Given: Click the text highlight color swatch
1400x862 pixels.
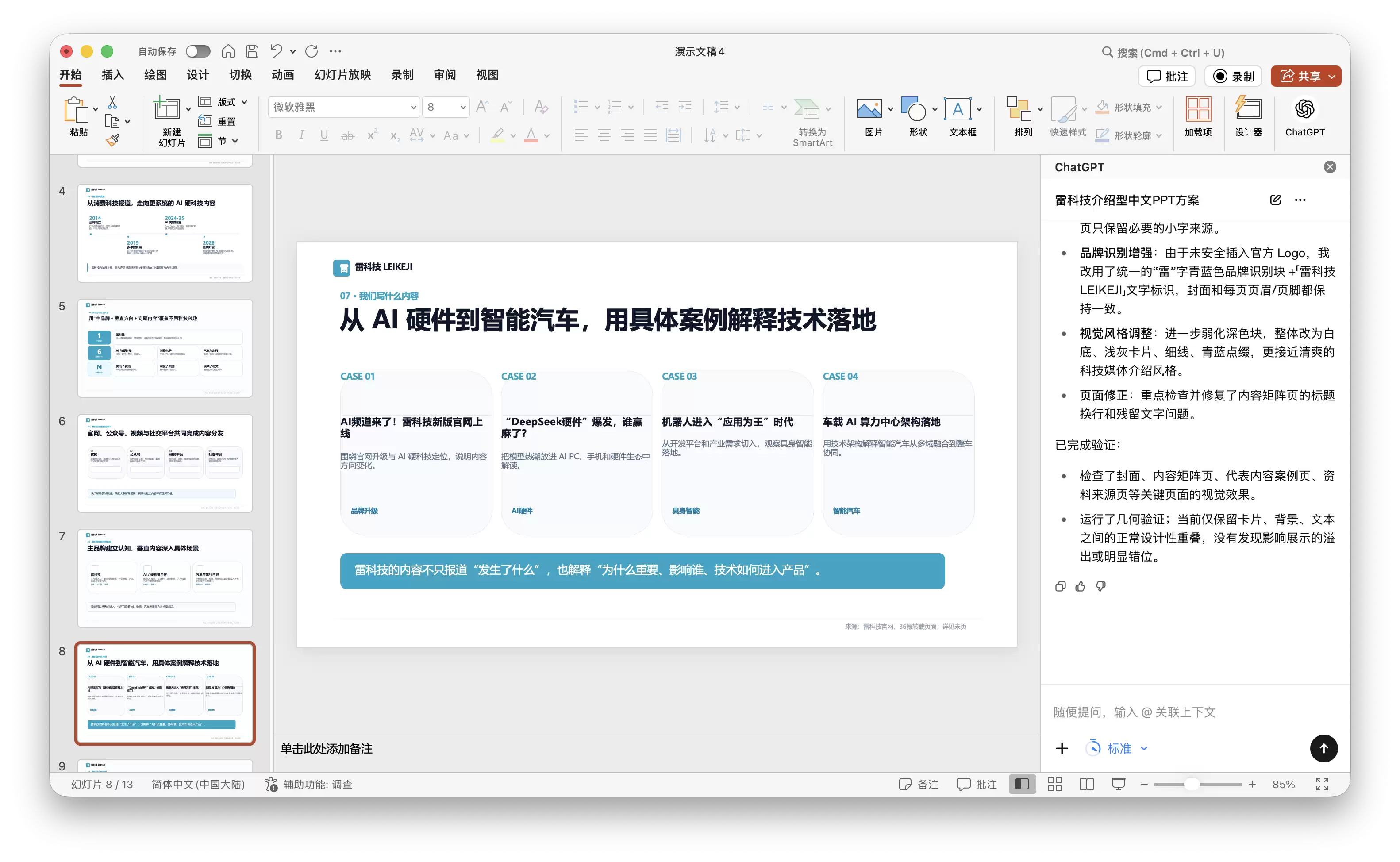Looking at the screenshot, I should [497, 136].
